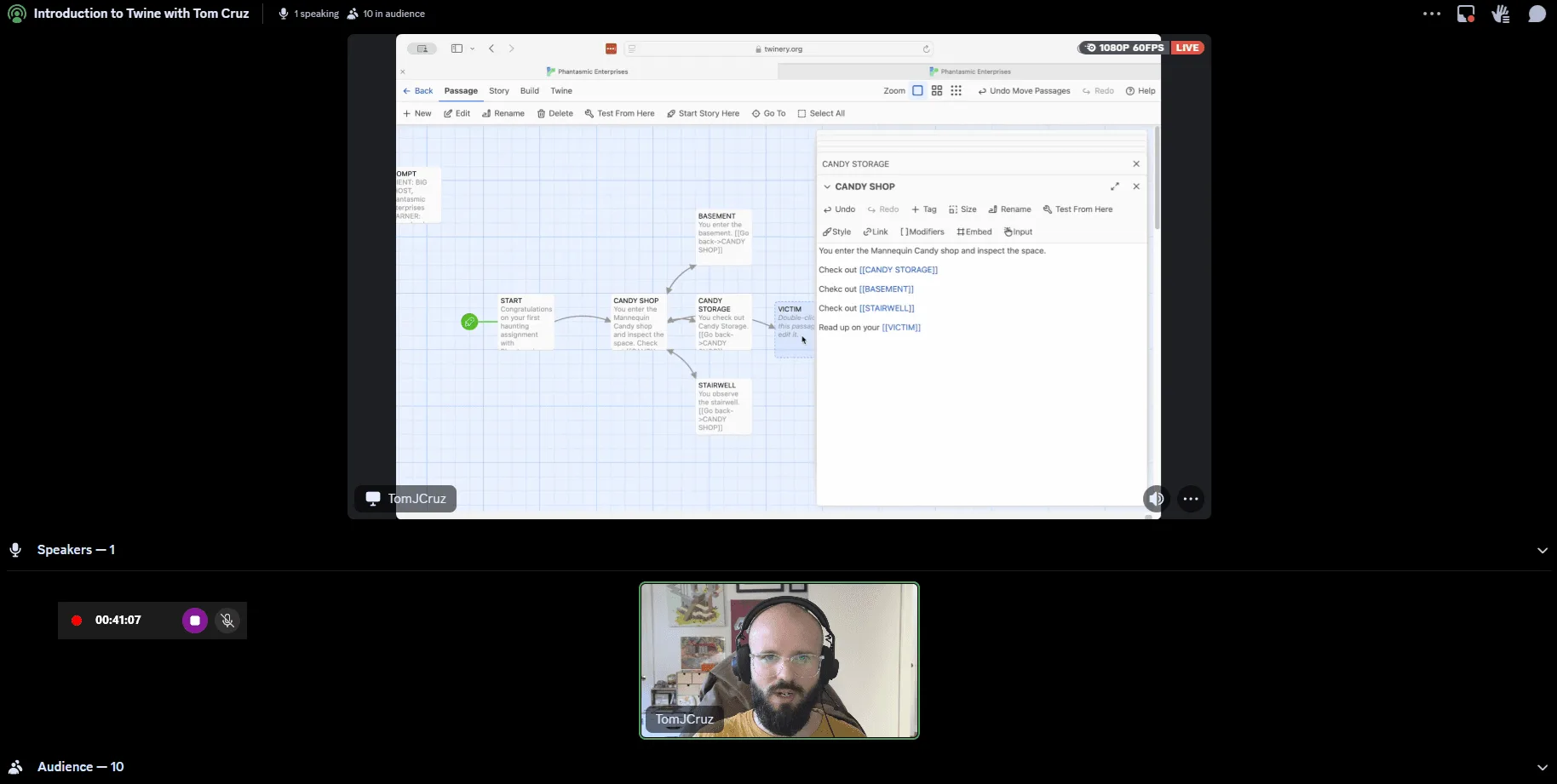Screen dimensions: 1557x784
Task: Click Undo in the CANDY SHOP dialog
Action: pos(839,209)
